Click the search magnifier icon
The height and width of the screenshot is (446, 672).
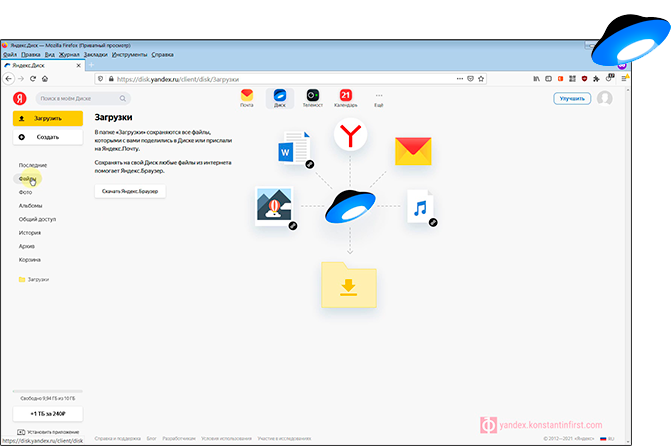[123, 99]
